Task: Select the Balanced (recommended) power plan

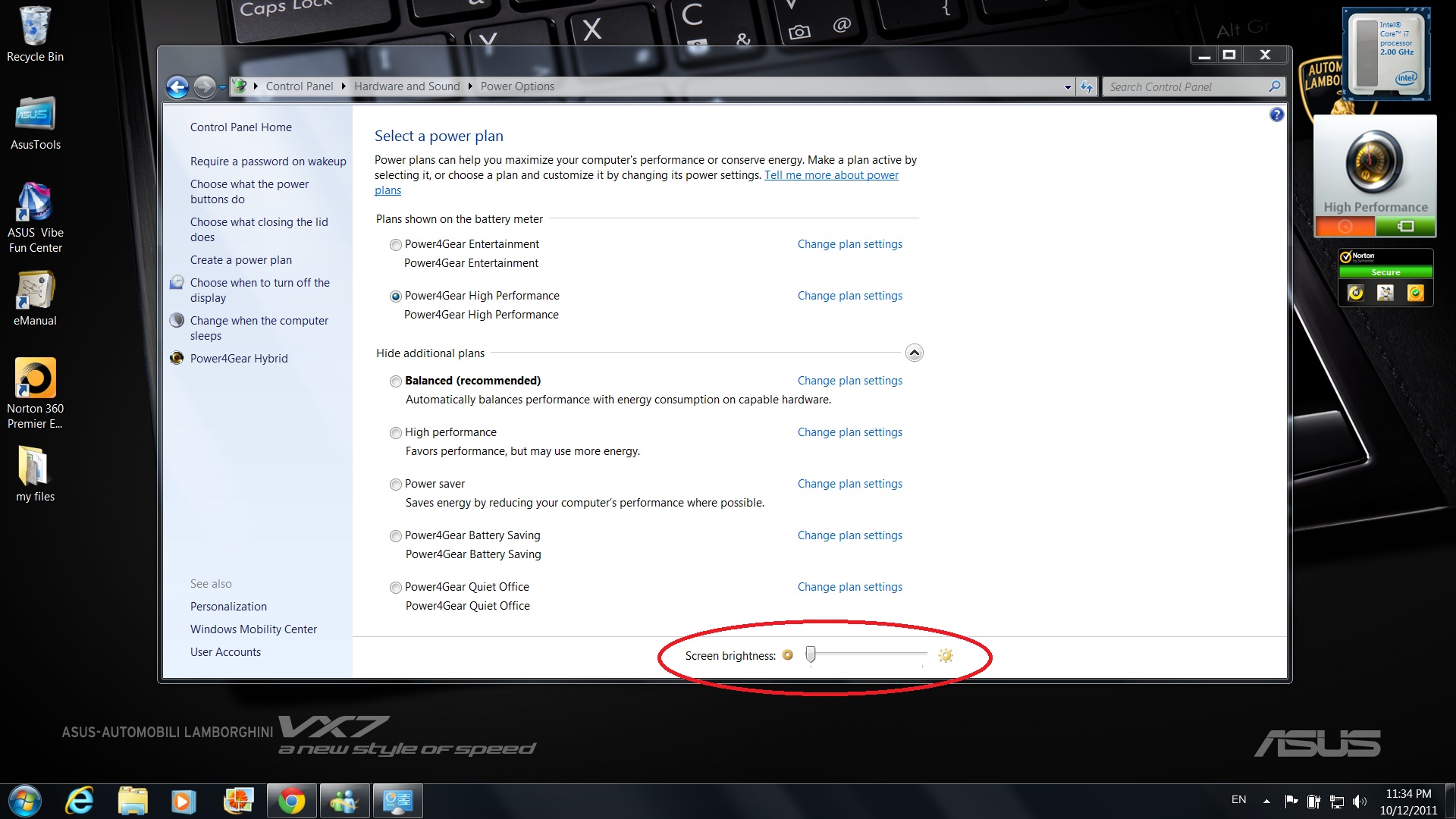Action: [396, 381]
